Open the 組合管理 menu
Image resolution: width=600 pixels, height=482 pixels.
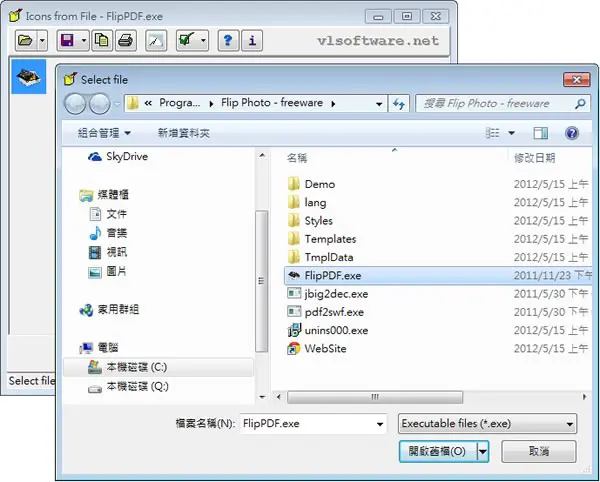104,133
